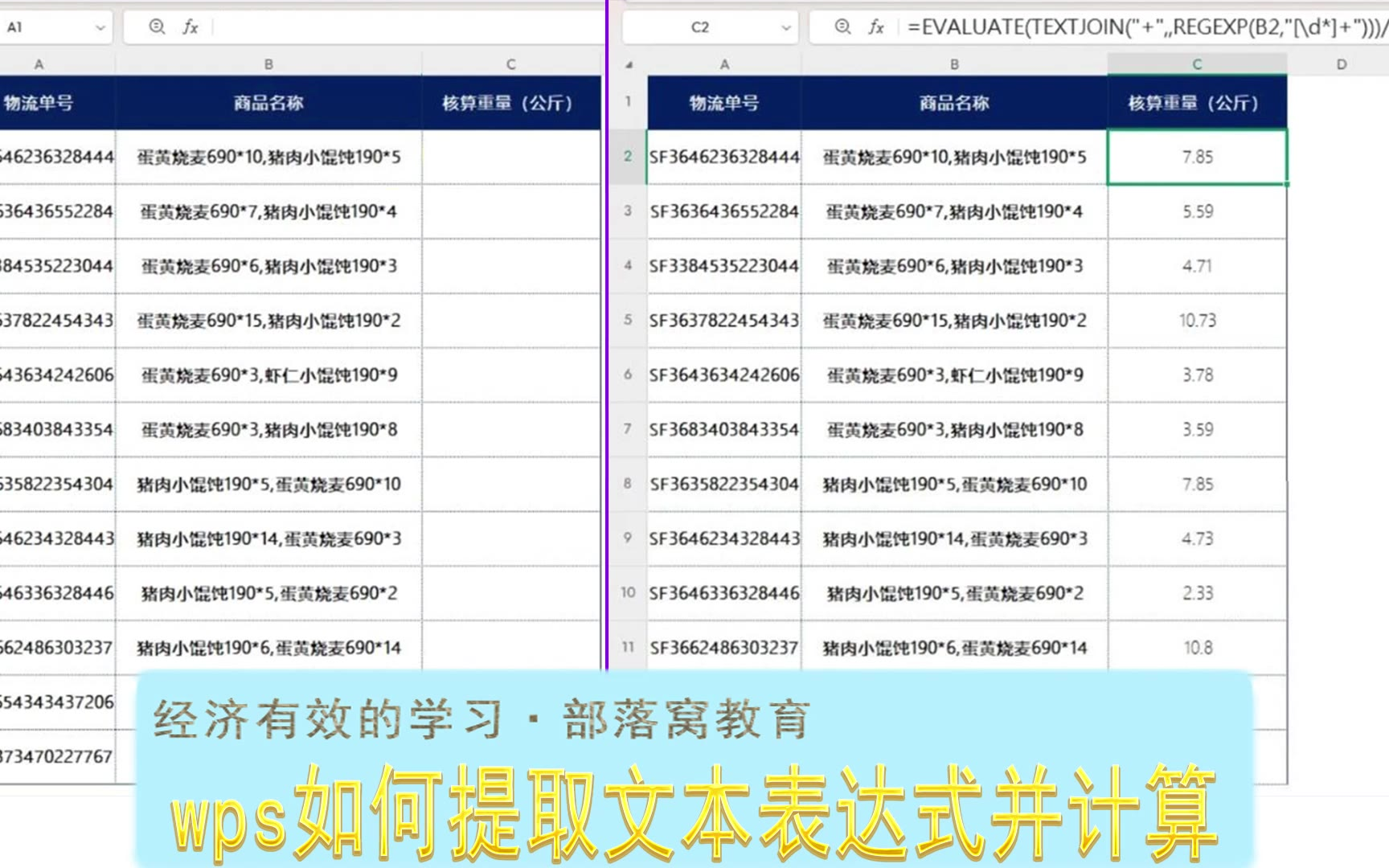Click the magnifier icon in right formula bar

(842, 27)
